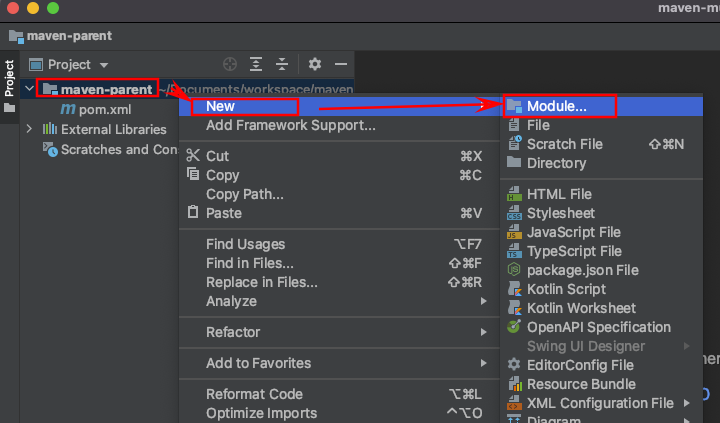Create a new OpenAPI Specification
This screenshot has width=720, height=423.
click(x=602, y=327)
